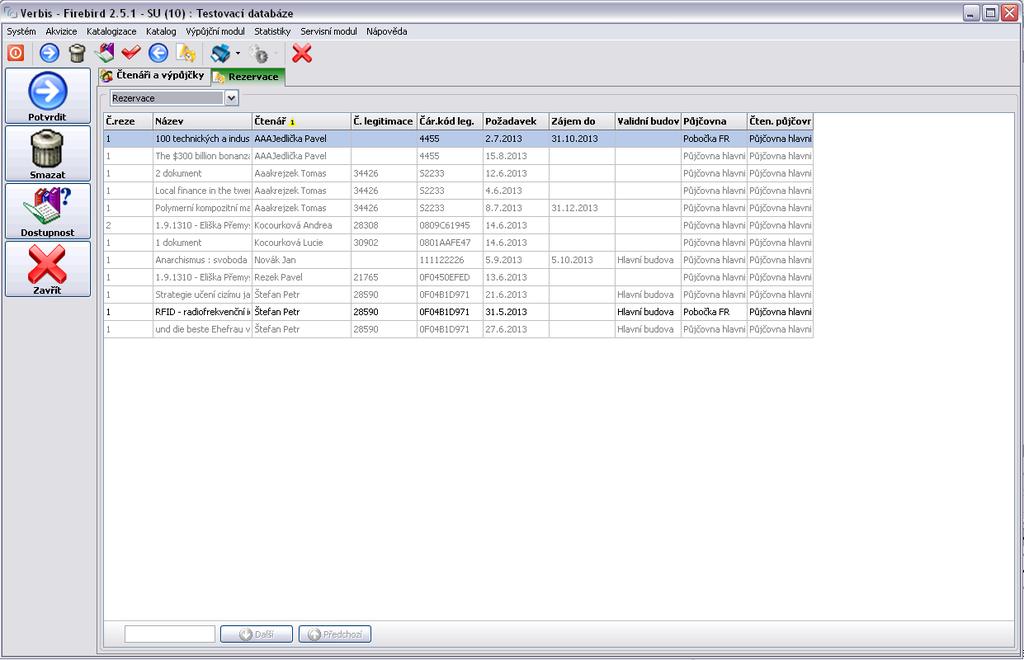Click reader name Kocourková Andrea
Screen dimensions: 1024x660
point(293,225)
